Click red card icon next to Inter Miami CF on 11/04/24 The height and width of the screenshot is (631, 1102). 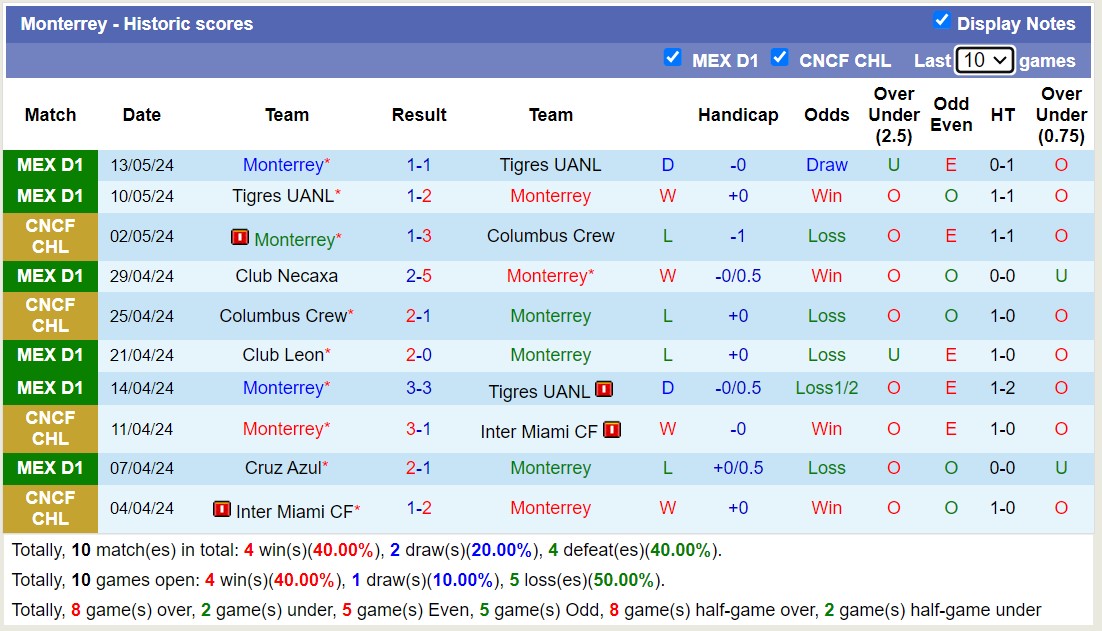click(612, 429)
